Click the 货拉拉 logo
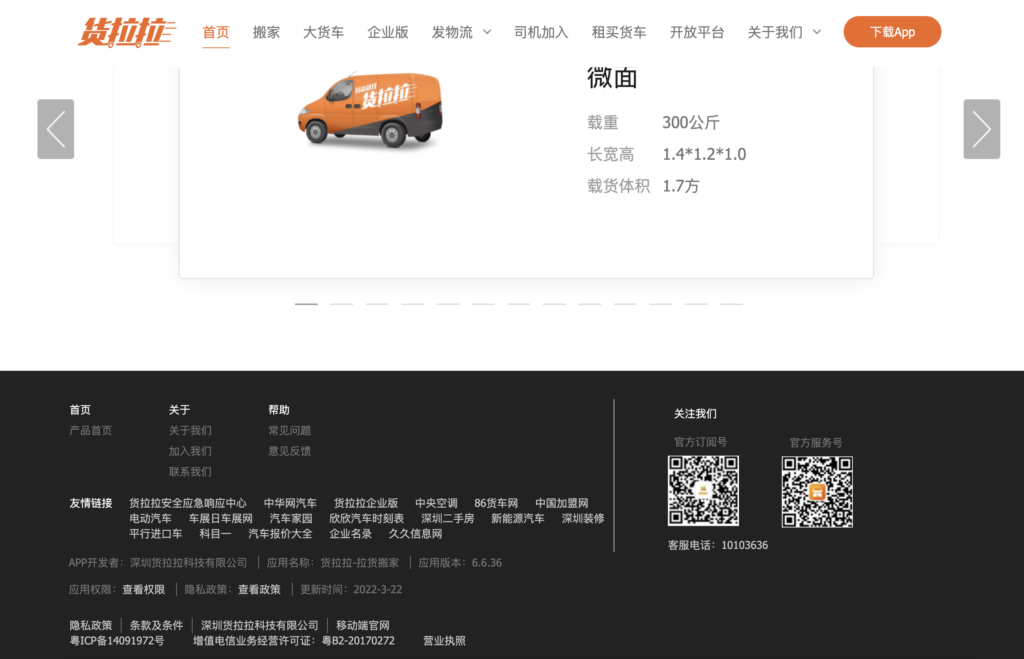The height and width of the screenshot is (659, 1024). (x=127, y=32)
